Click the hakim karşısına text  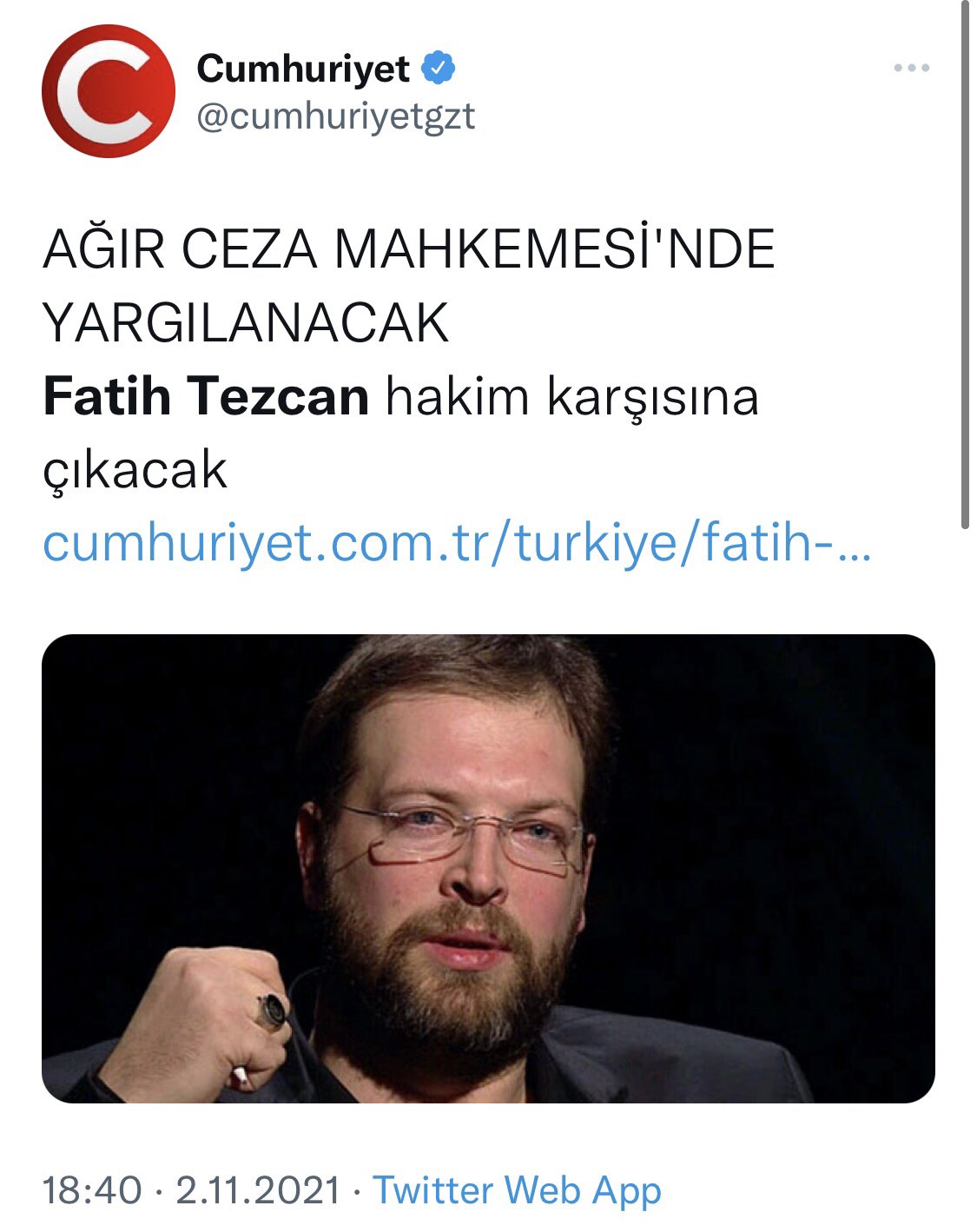pos(572,399)
